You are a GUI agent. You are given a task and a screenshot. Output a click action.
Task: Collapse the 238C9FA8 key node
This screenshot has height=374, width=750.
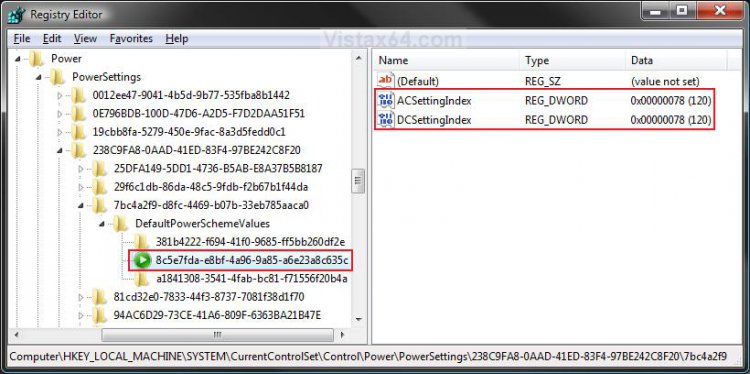coord(60,150)
